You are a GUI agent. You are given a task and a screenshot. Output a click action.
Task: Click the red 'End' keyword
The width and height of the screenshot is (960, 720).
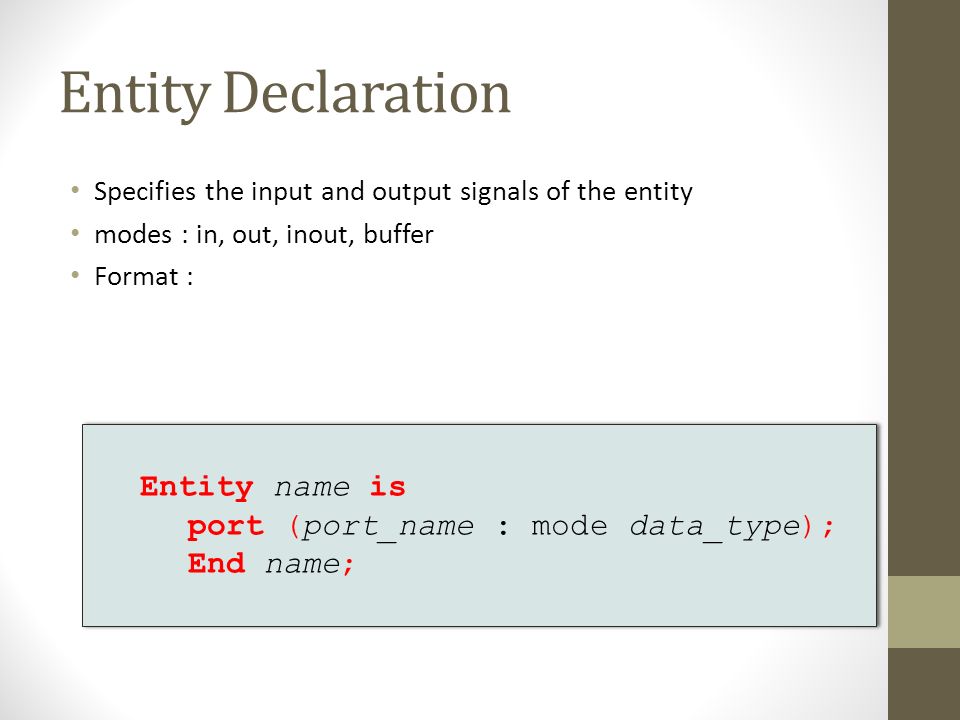(216, 563)
